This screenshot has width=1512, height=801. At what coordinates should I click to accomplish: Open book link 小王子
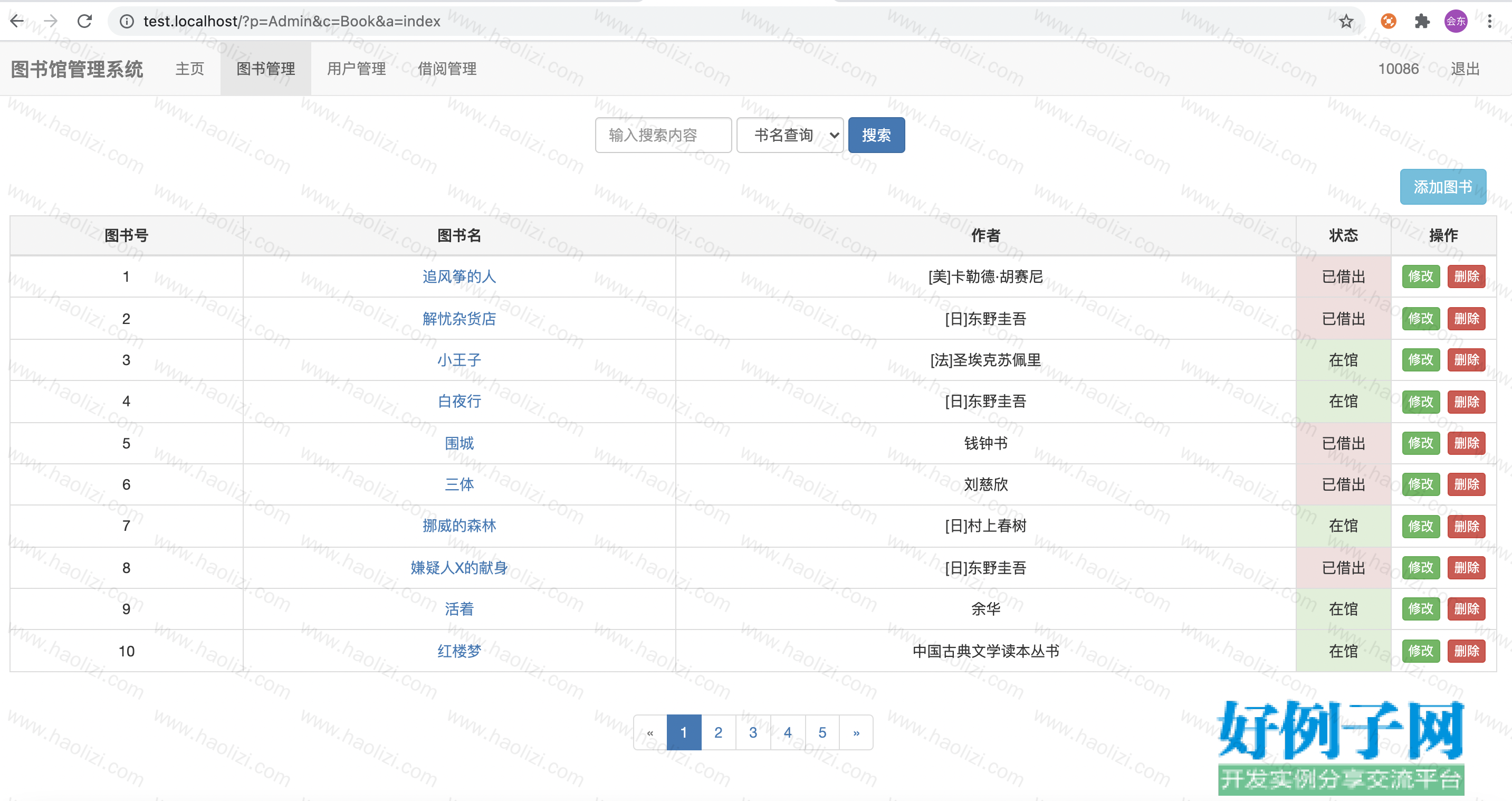tap(459, 360)
